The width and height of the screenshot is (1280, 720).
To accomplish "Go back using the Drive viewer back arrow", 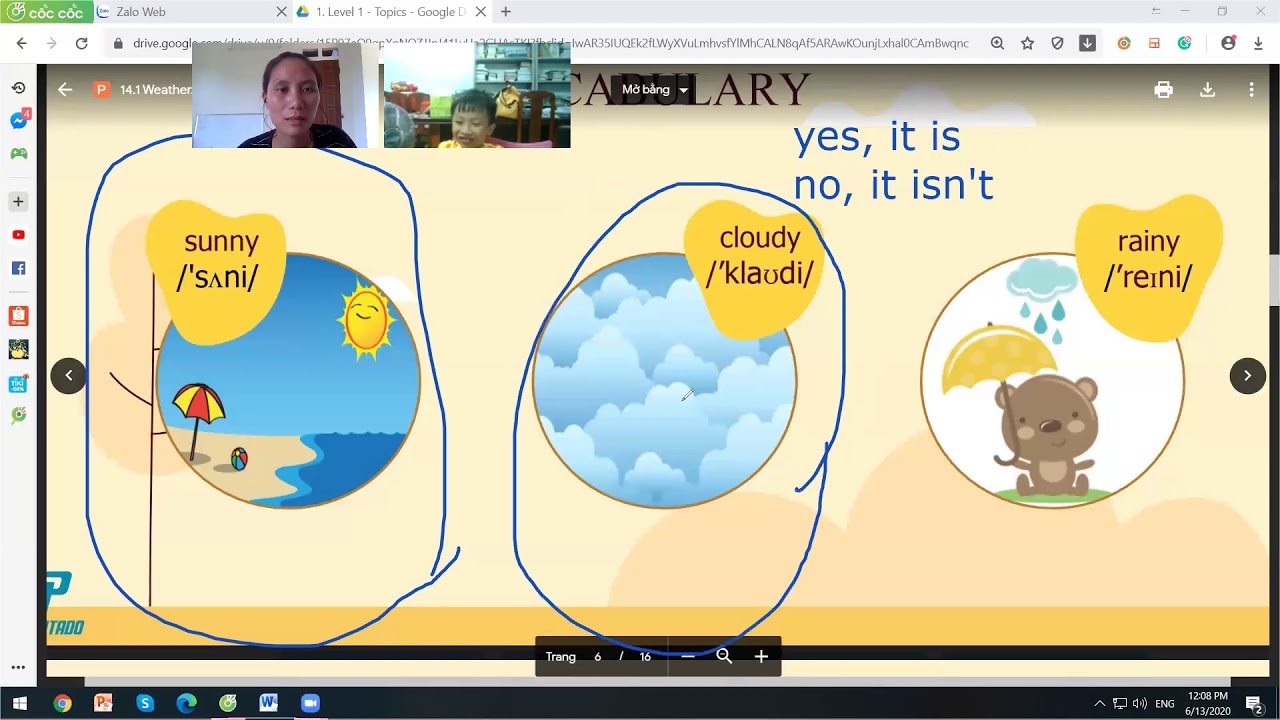I will point(65,90).
